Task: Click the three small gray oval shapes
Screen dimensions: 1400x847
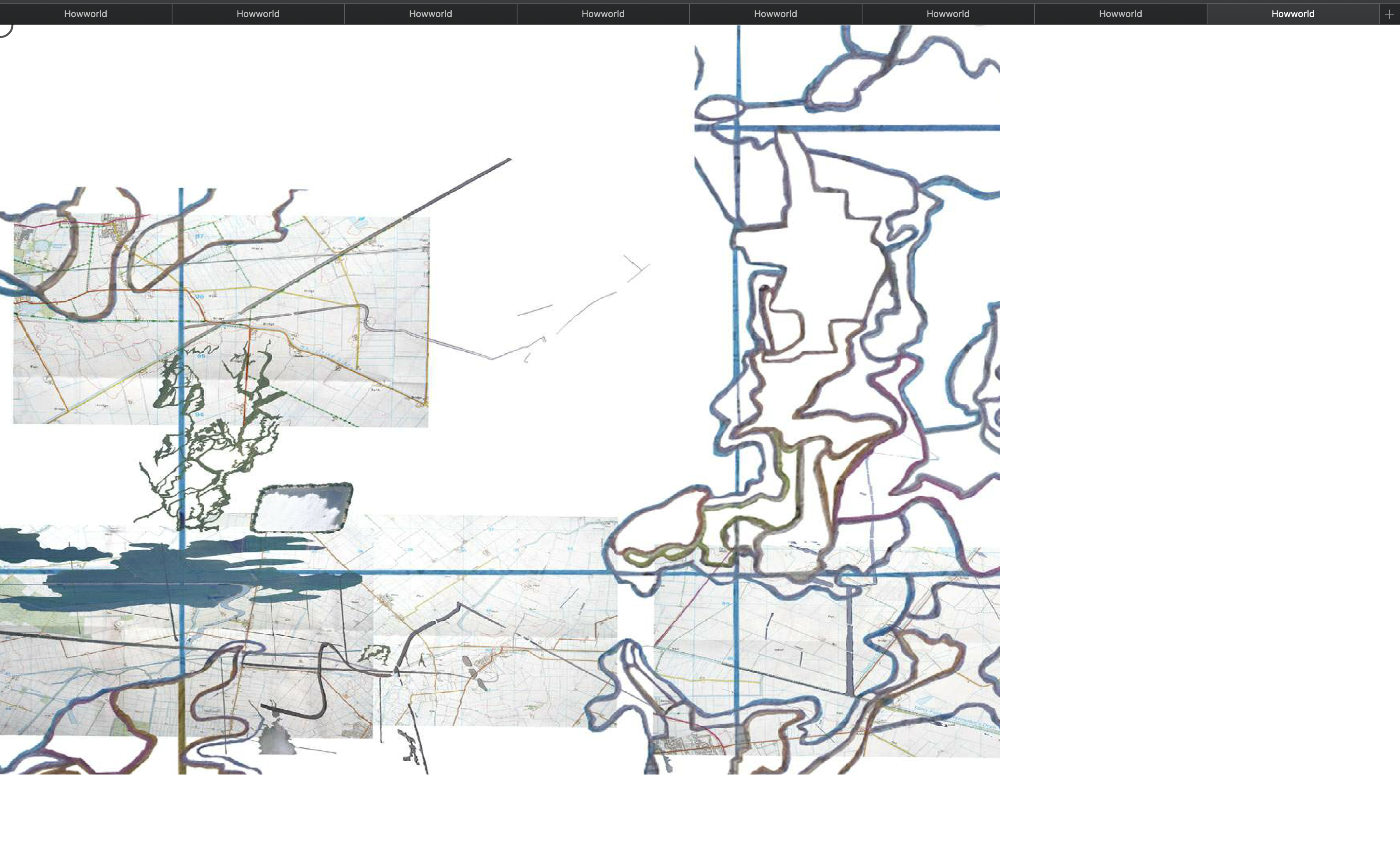Action: [474, 672]
